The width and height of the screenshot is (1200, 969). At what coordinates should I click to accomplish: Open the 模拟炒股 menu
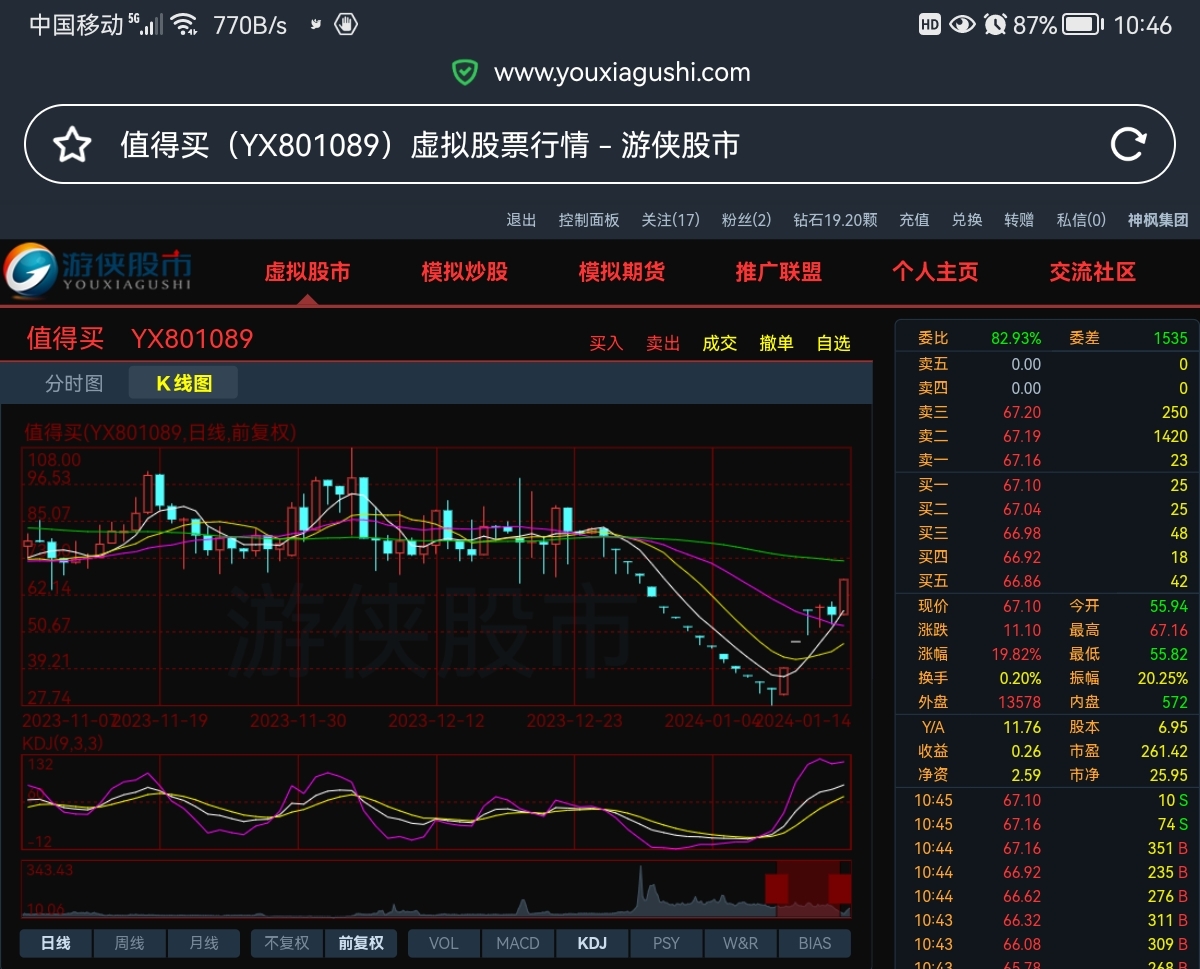click(464, 272)
